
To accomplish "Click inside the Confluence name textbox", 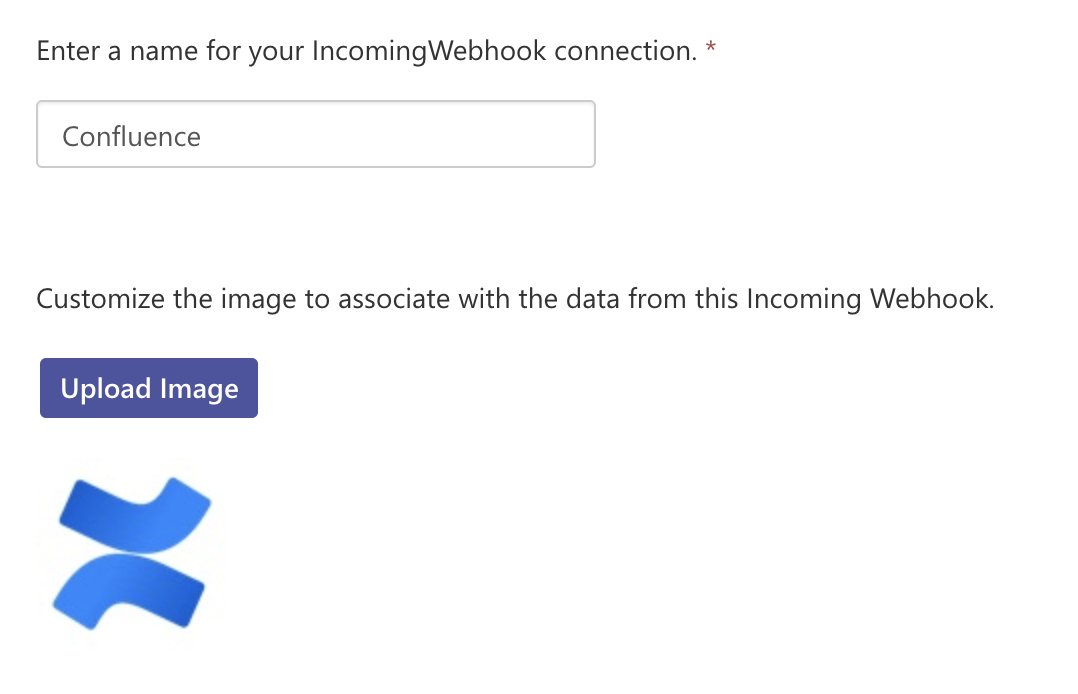I will (315, 133).
